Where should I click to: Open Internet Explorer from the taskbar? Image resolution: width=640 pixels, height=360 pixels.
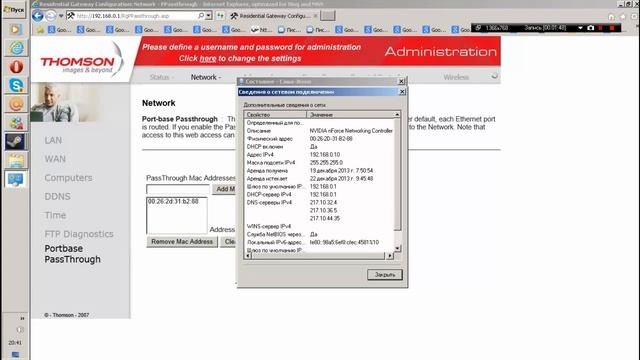[x=16, y=48]
